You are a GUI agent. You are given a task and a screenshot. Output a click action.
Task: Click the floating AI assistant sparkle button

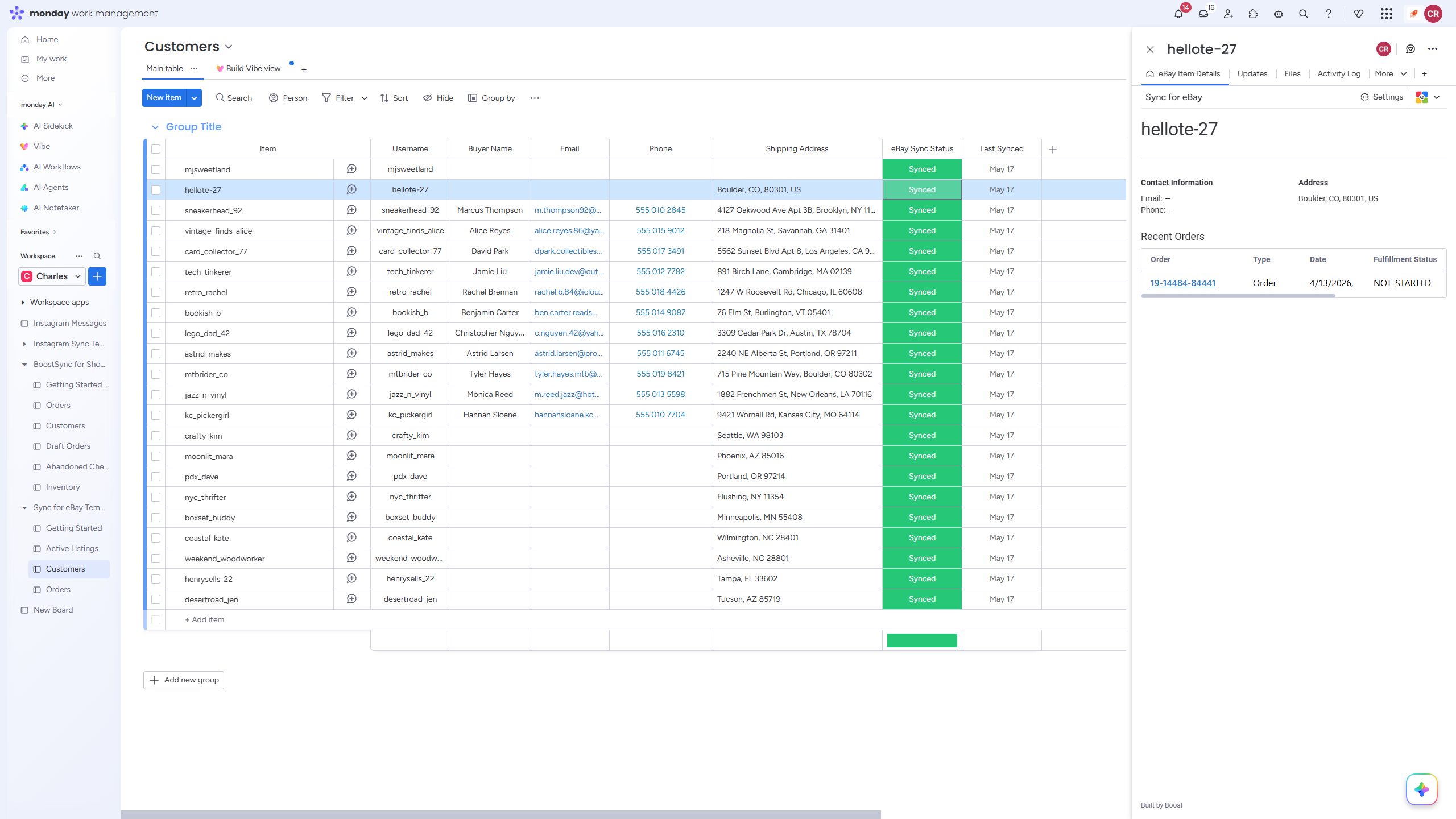(x=1422, y=789)
